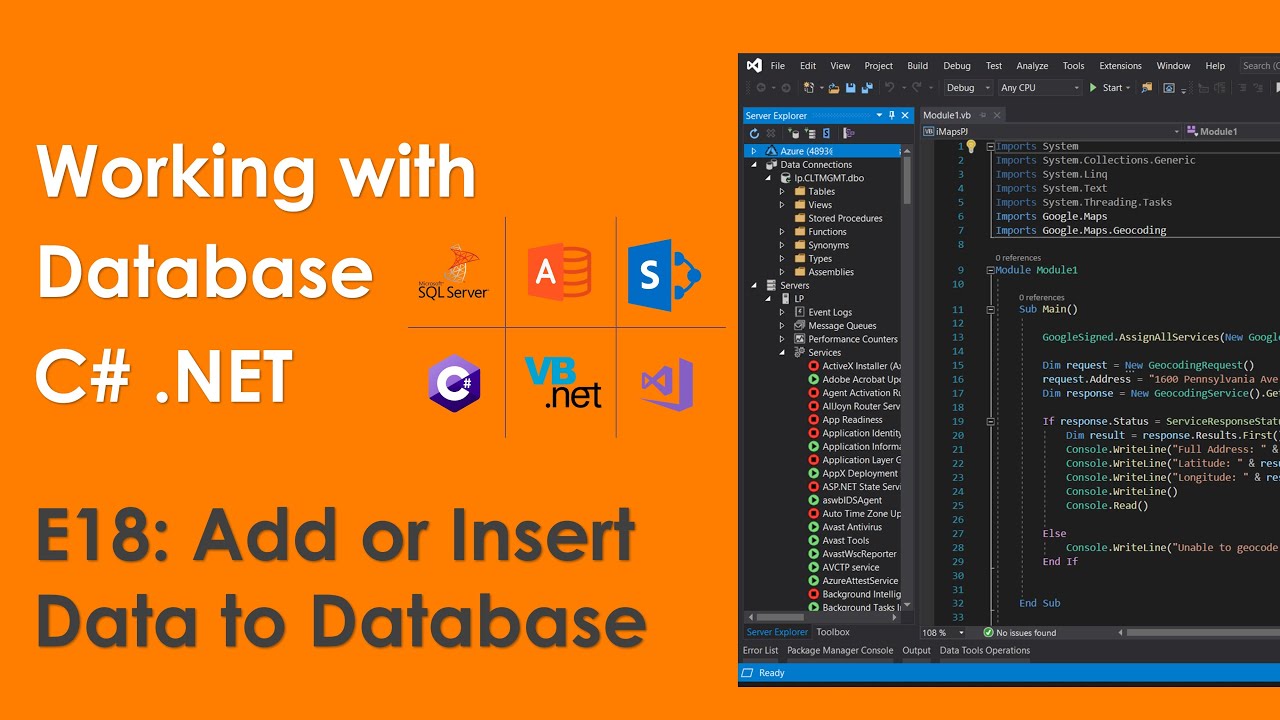The width and height of the screenshot is (1280, 720).
Task: Click the ActiveX Installer stopped service icon
Action: 813,366
